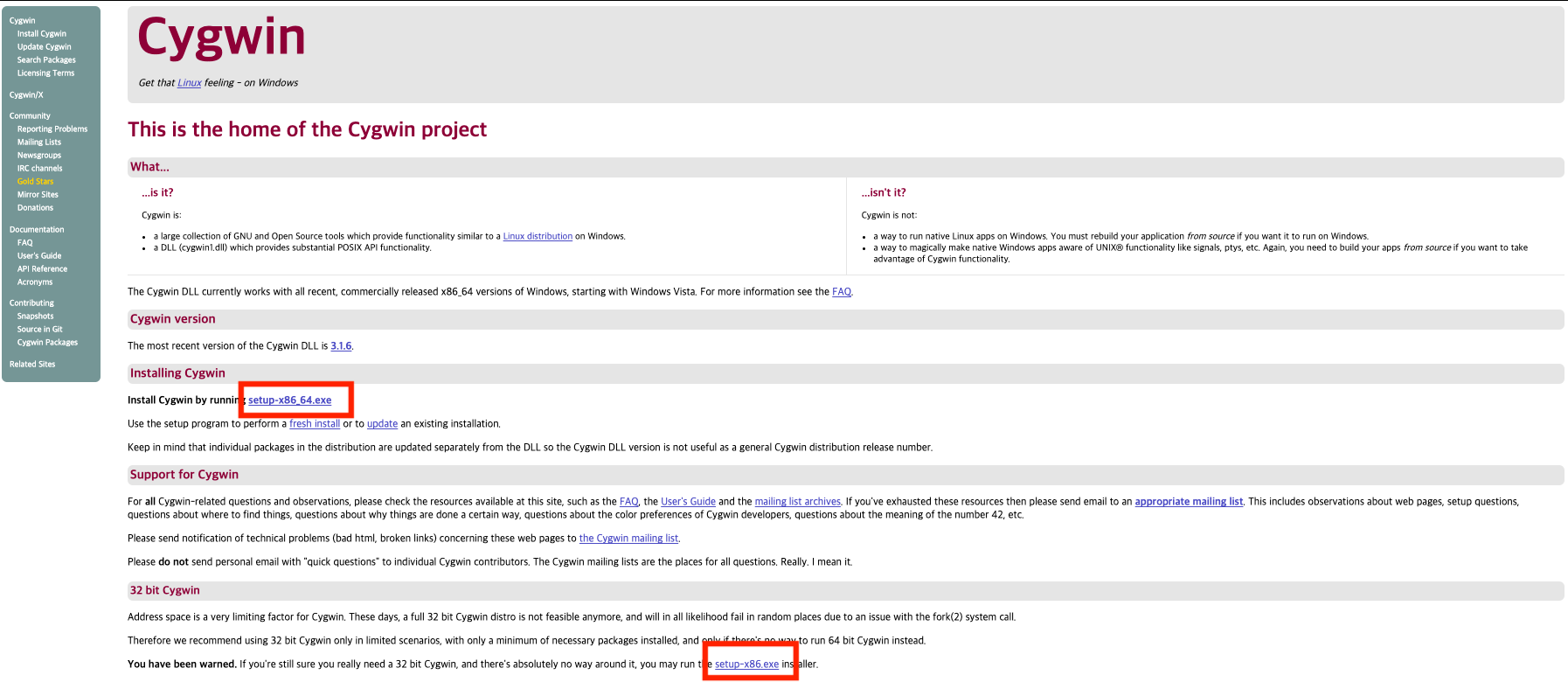Open the Mailing Lists sidebar link

click(39, 142)
